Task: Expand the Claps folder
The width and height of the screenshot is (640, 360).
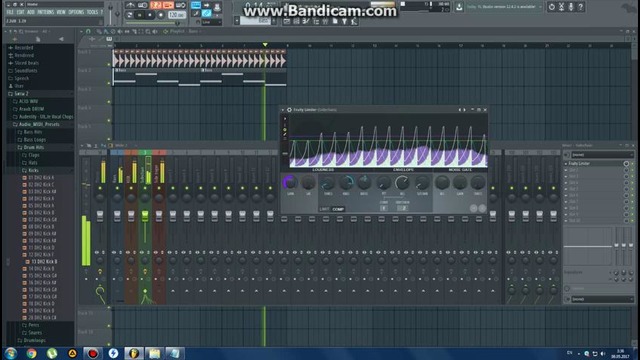Action: pos(34,155)
